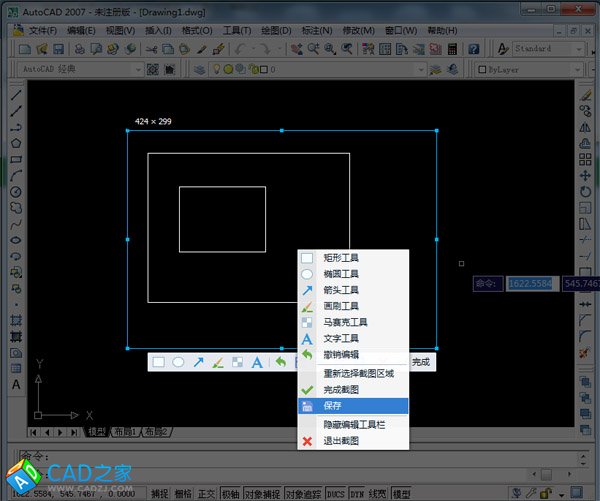This screenshot has width=600, height=501.
Task: Toggle 捕捉 snap mode in status bar
Action: tap(159, 493)
